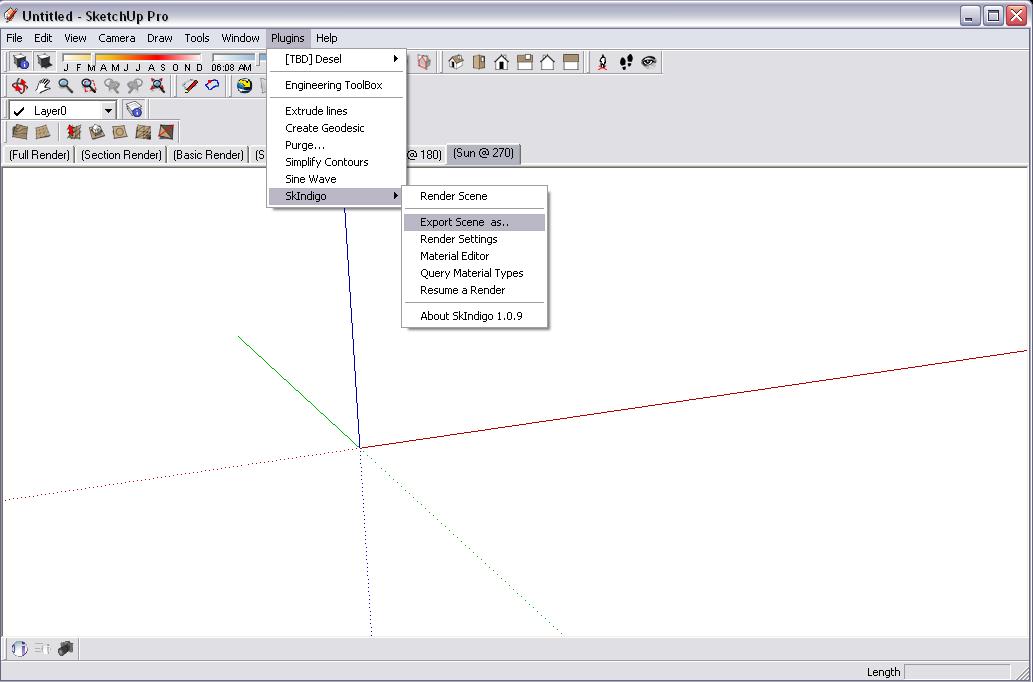Open the View menu
This screenshot has width=1033, height=682.
pos(75,38)
